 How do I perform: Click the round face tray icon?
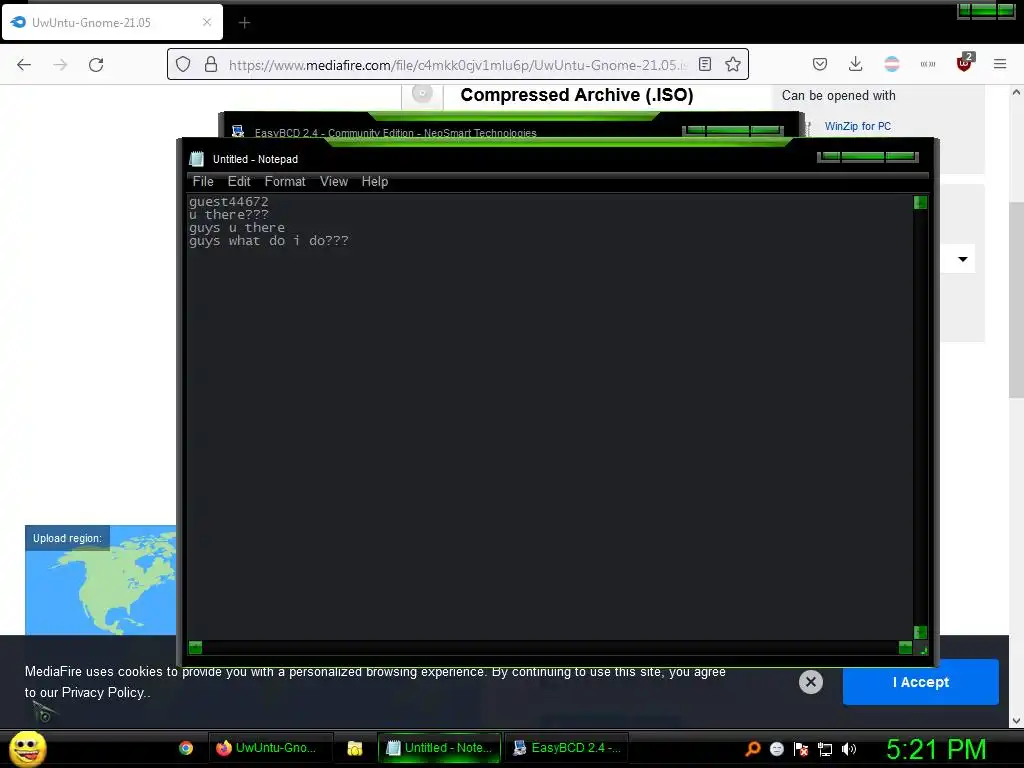coord(776,748)
